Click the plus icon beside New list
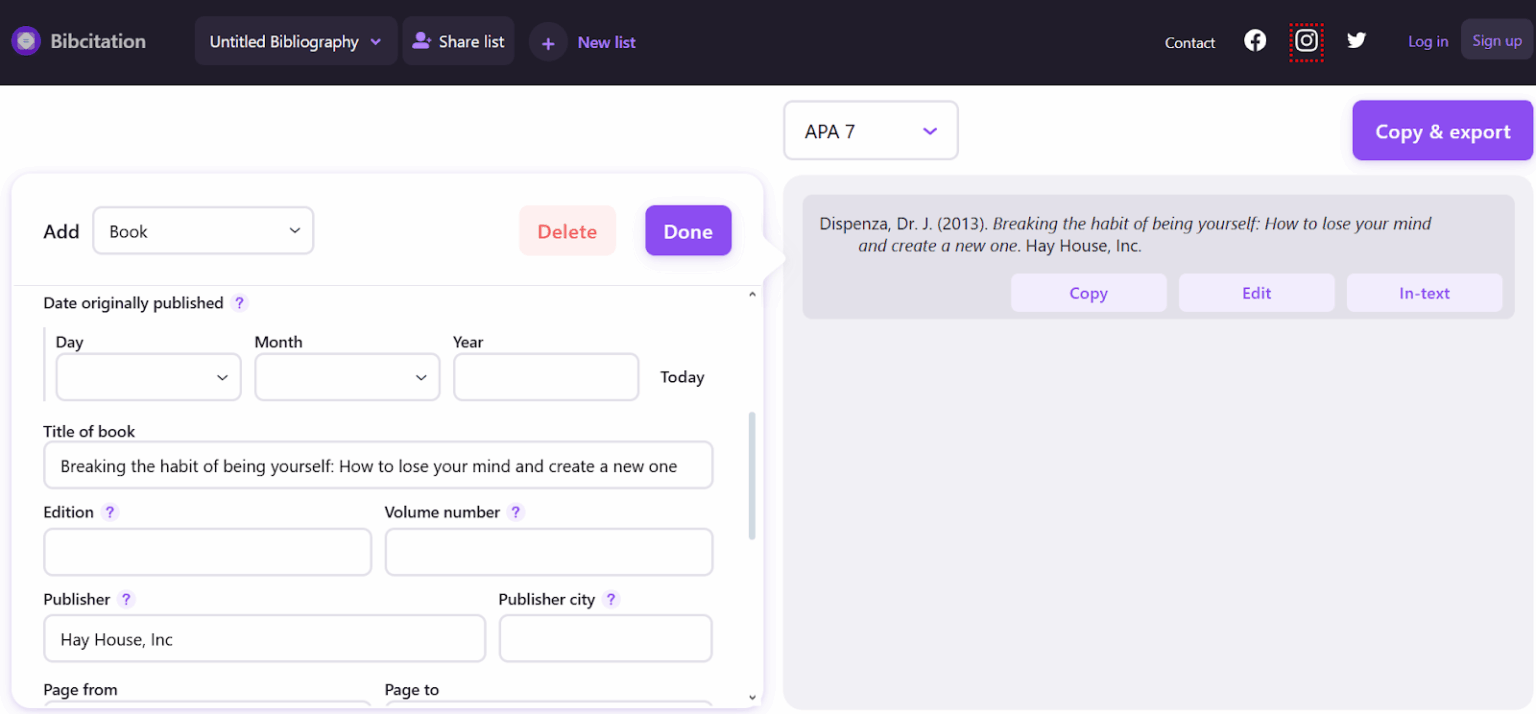1536x714 pixels. pos(548,42)
